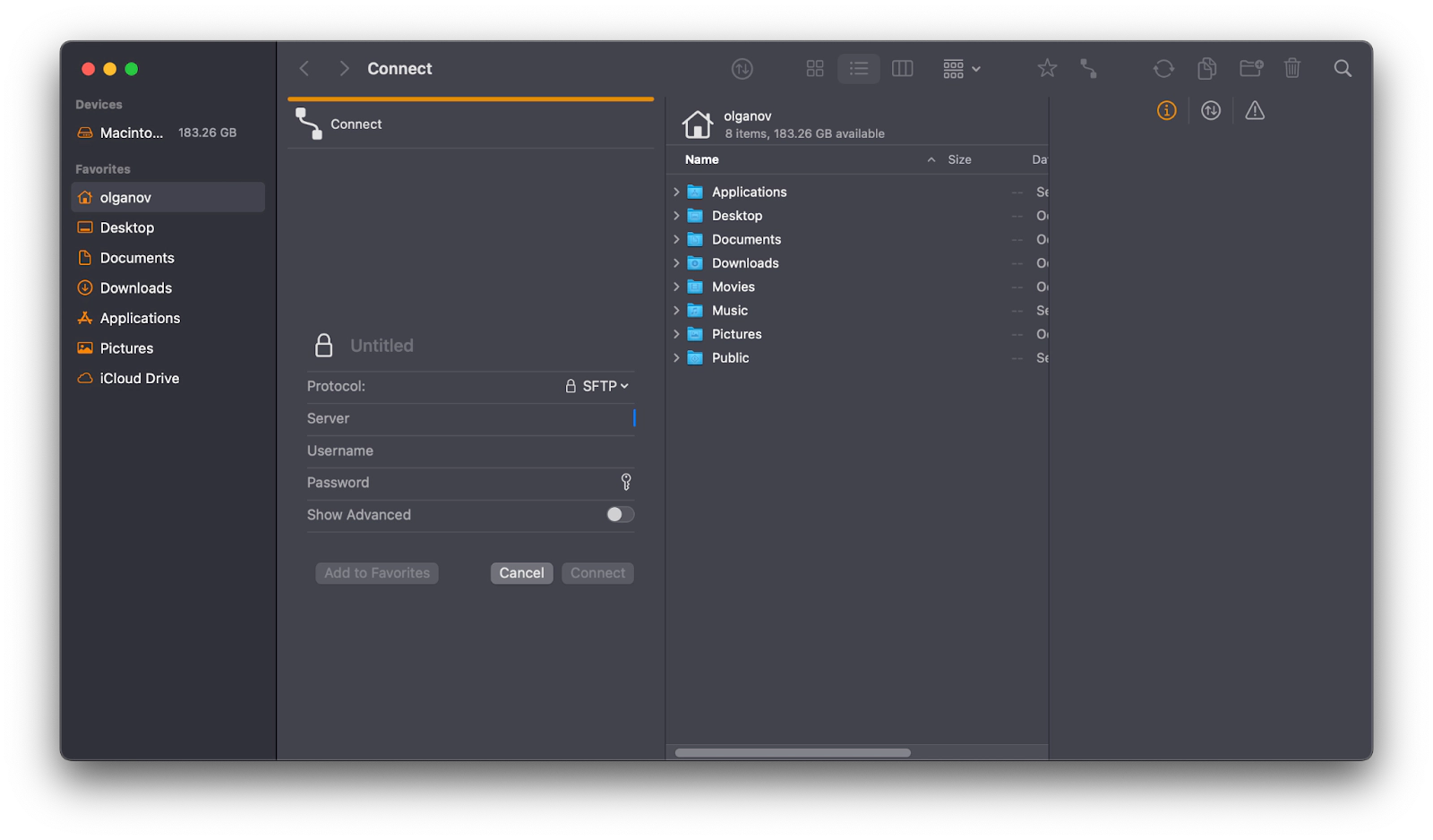Viewport: 1433px width, 840px height.
Task: Click into the Server input field
Action: coord(470,419)
